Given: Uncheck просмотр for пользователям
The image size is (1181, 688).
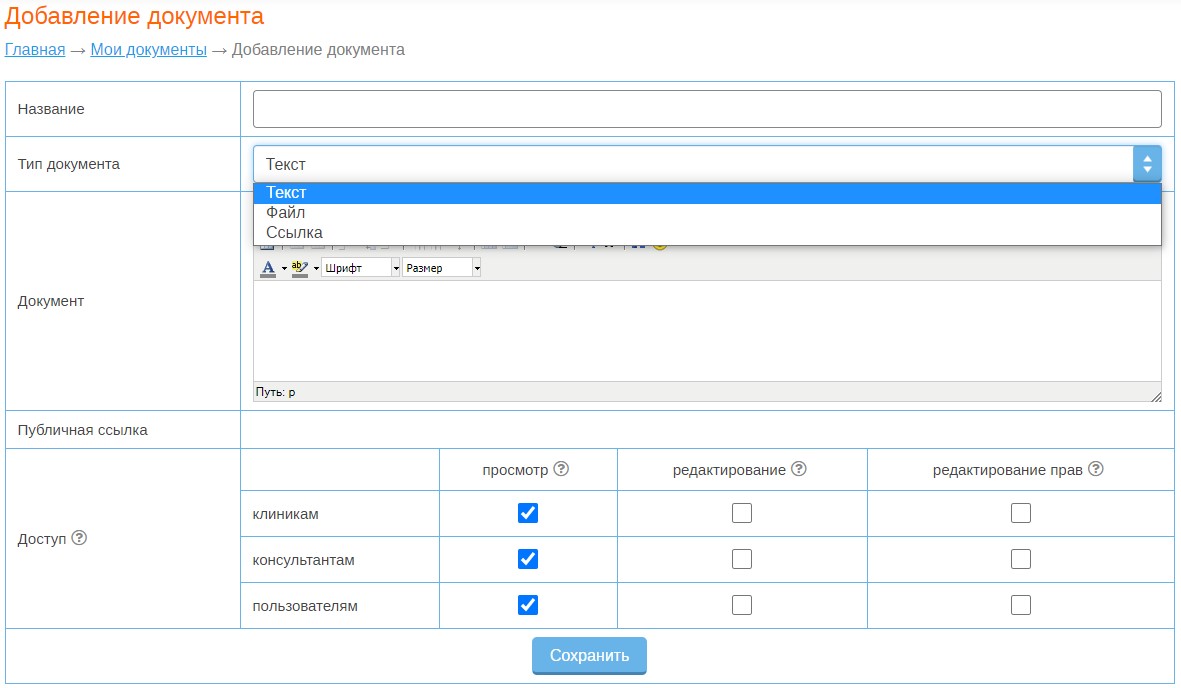Looking at the screenshot, I should pyautogui.click(x=528, y=605).
